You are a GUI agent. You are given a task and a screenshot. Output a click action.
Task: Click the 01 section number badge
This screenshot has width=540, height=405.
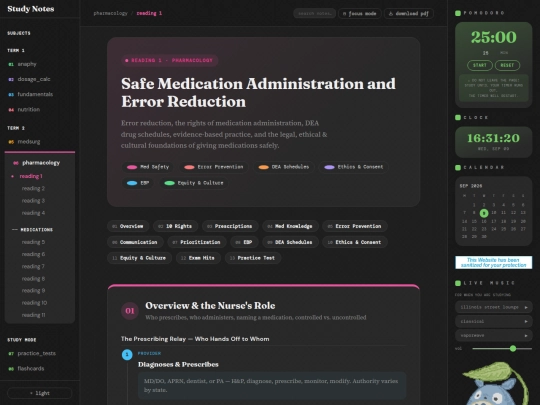point(130,311)
